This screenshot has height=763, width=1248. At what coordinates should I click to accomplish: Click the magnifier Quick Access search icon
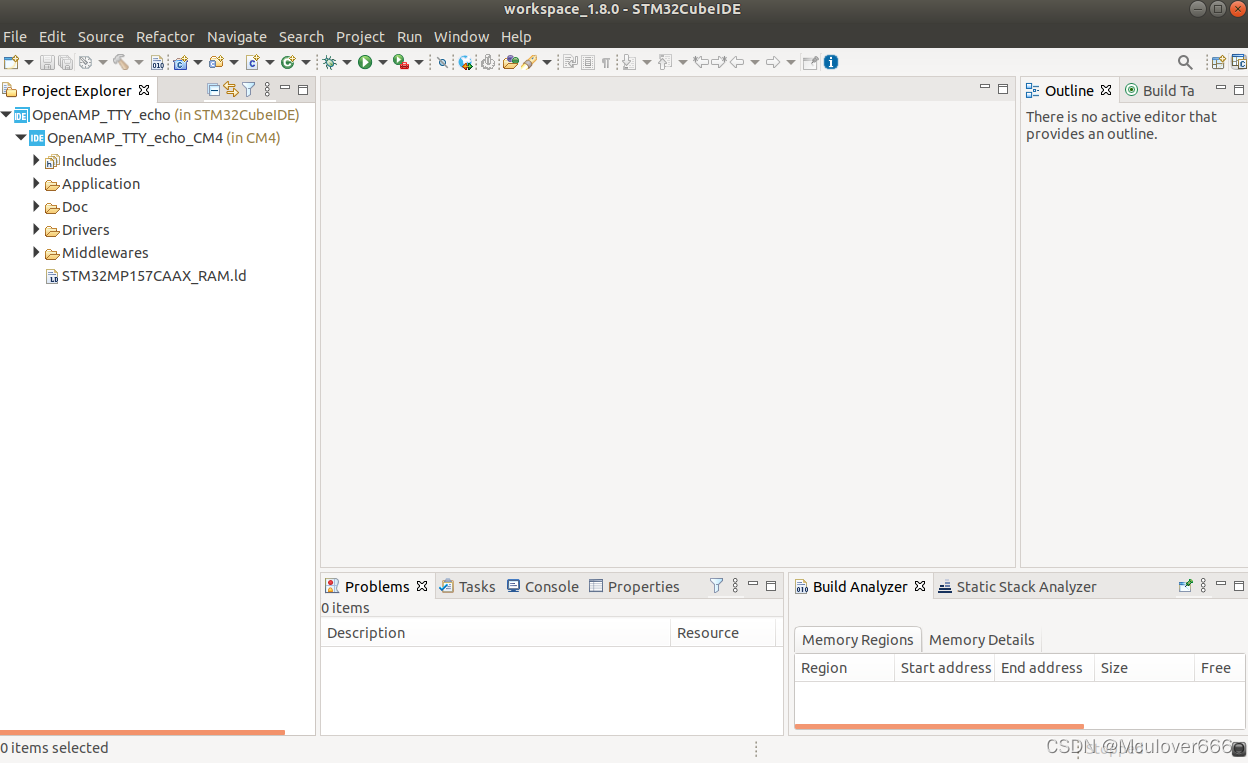(1185, 62)
